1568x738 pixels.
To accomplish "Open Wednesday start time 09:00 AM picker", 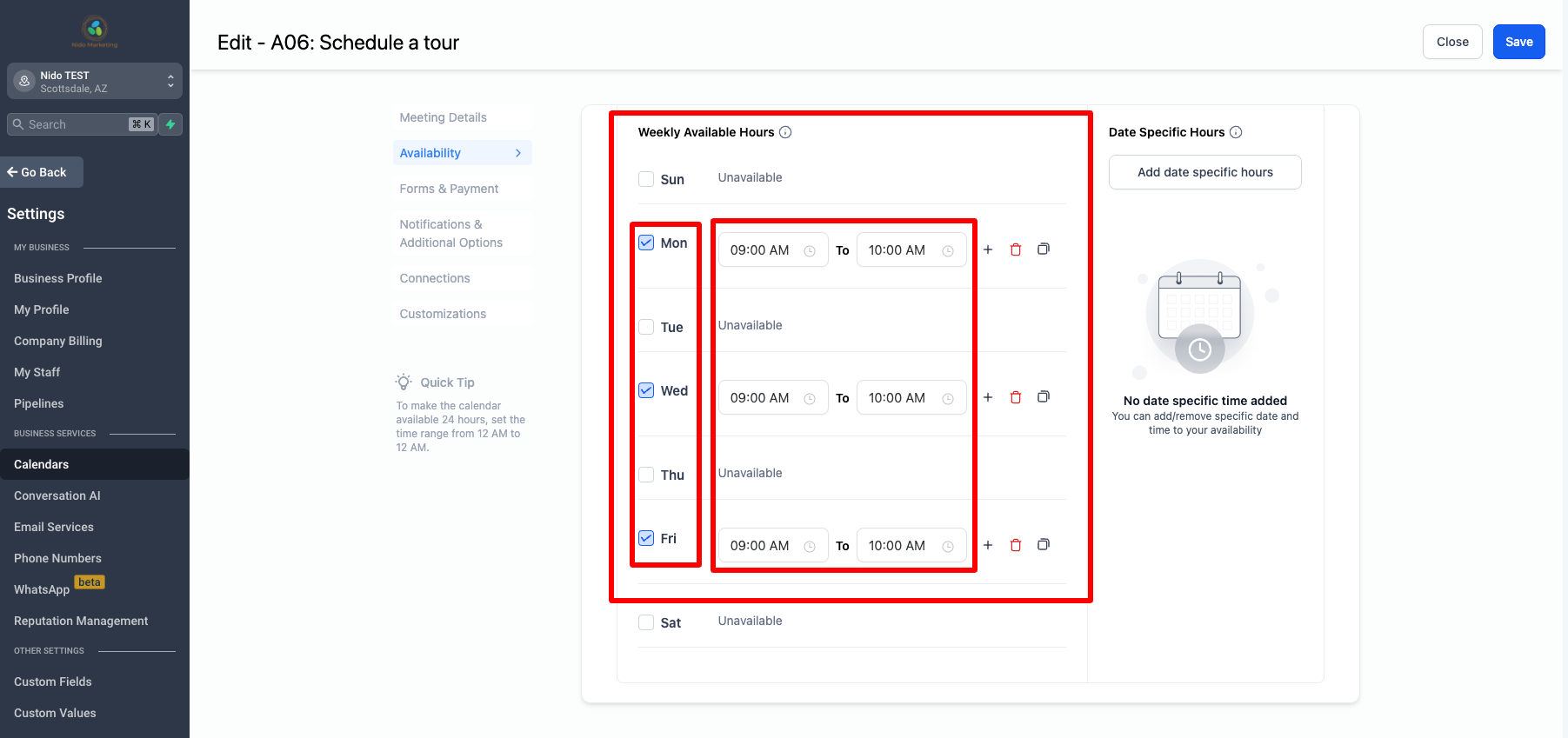I will pyautogui.click(x=773, y=398).
